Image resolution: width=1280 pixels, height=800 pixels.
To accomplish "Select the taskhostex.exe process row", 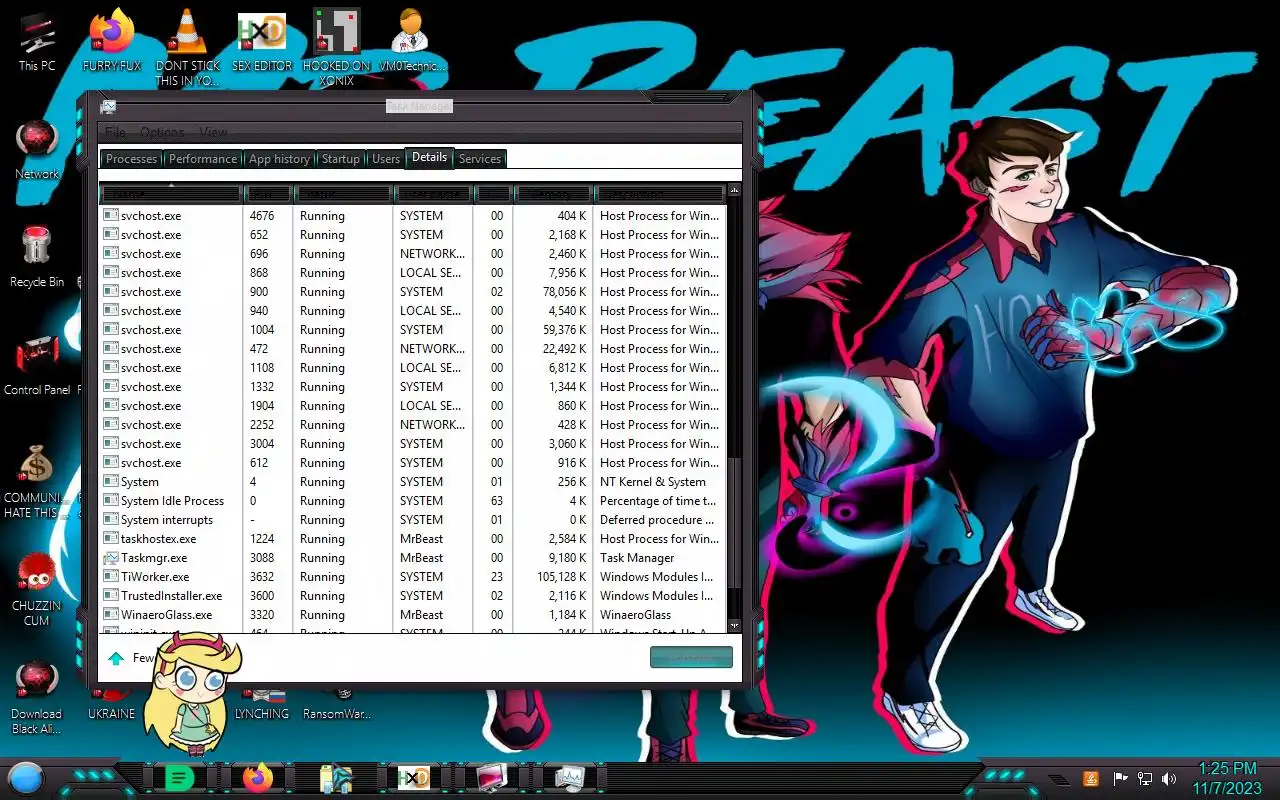I will coord(411,539).
